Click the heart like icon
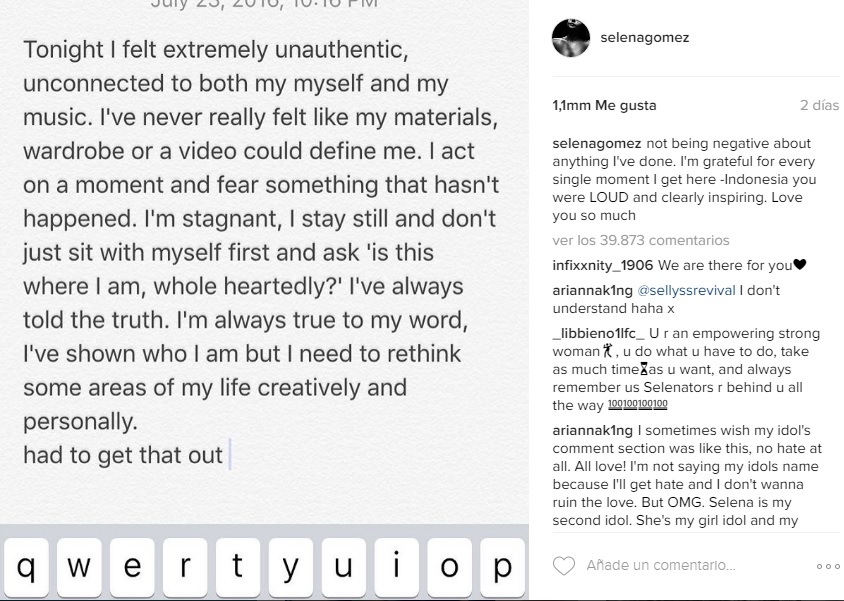 (564, 566)
